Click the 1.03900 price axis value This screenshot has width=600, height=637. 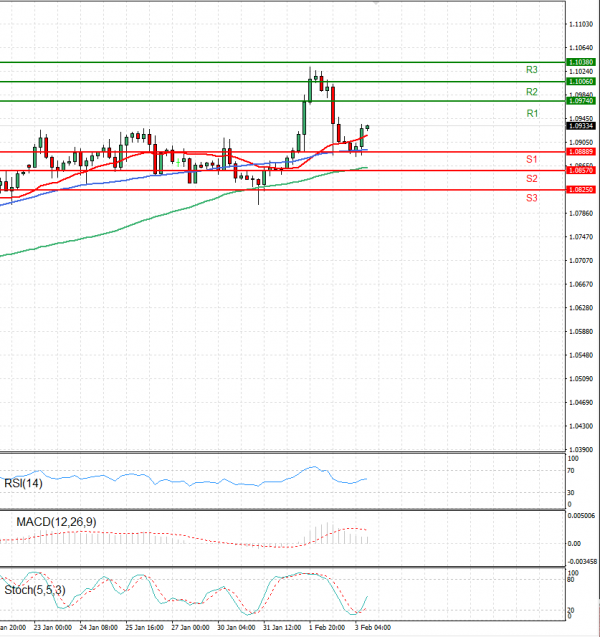pyautogui.click(x=581, y=450)
